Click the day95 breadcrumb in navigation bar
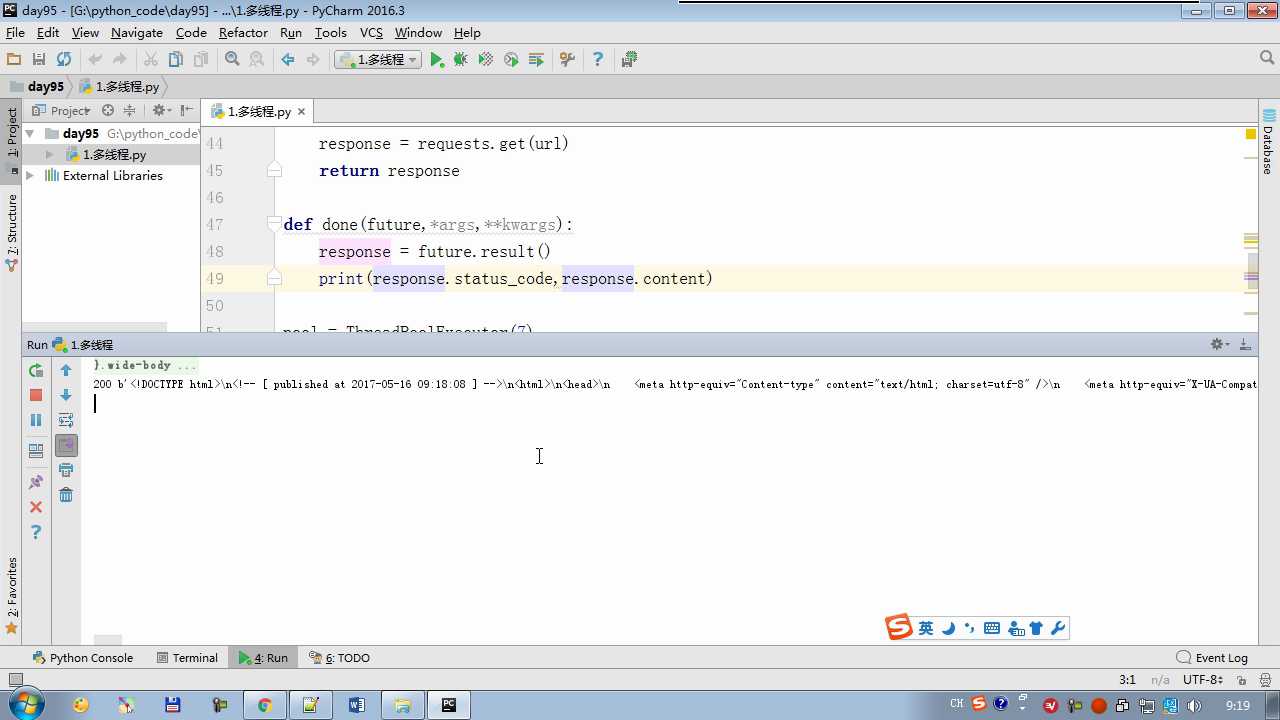The image size is (1280, 720). pyautogui.click(x=36, y=87)
